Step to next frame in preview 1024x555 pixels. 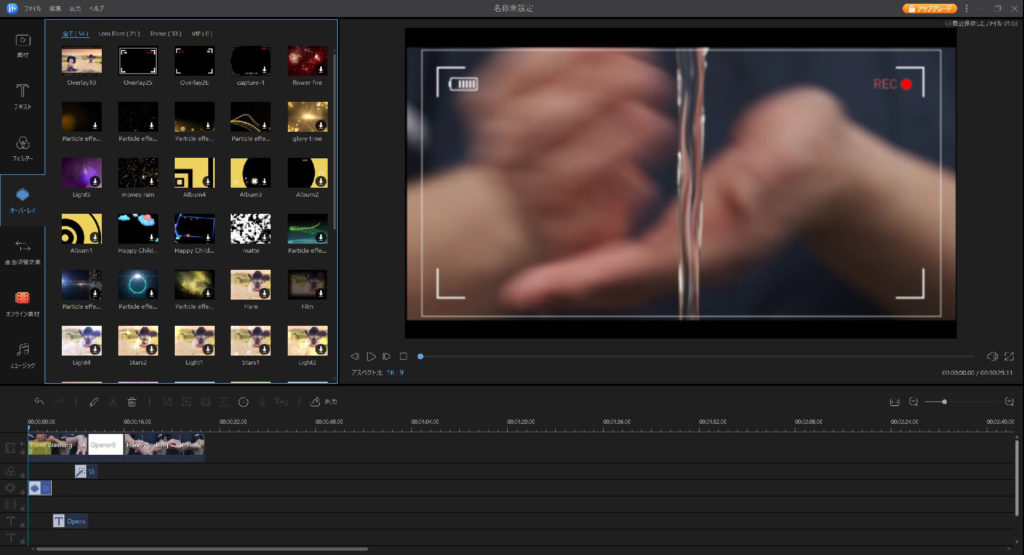(387, 357)
